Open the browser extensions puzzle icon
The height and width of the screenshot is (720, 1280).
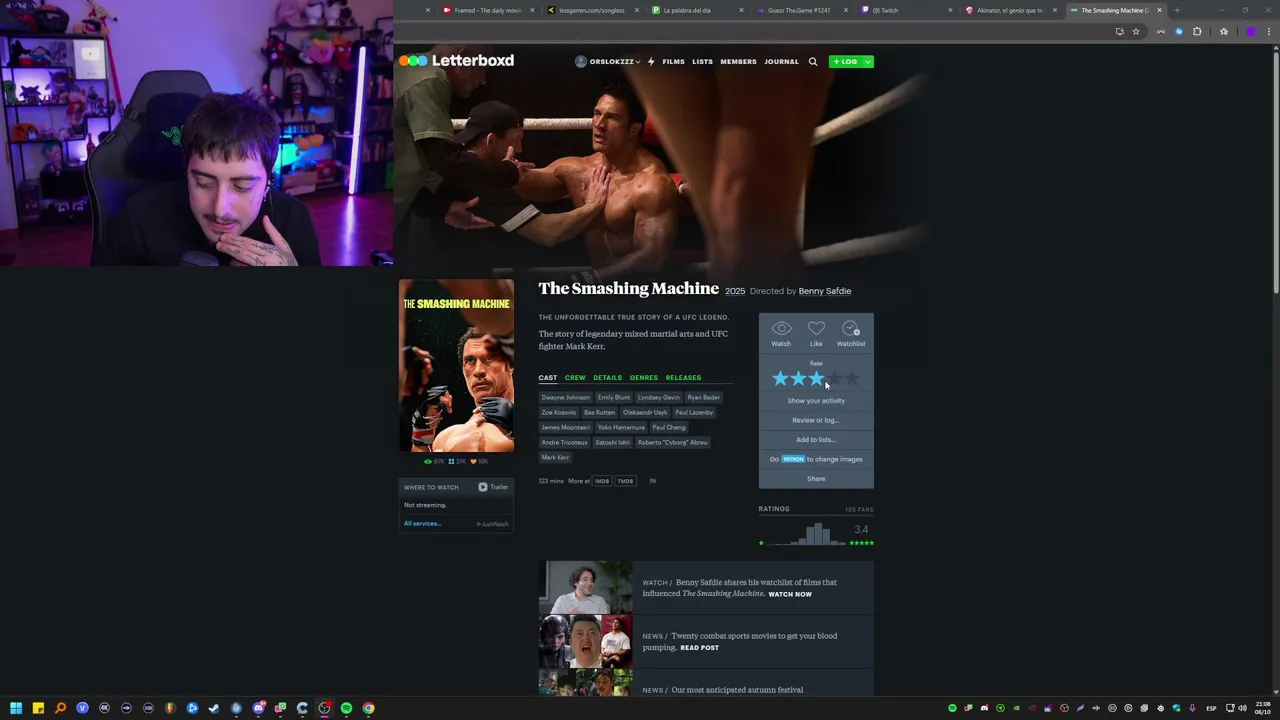pos(1197,31)
